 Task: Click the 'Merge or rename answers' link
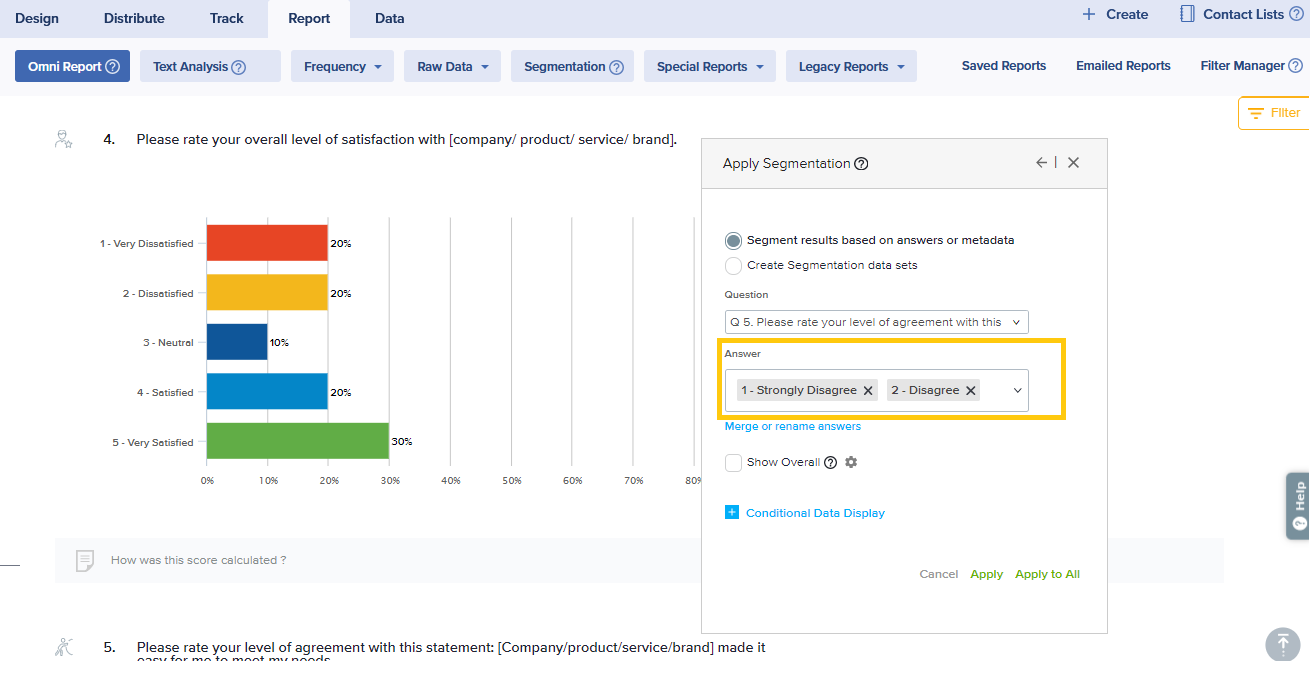click(x=792, y=426)
